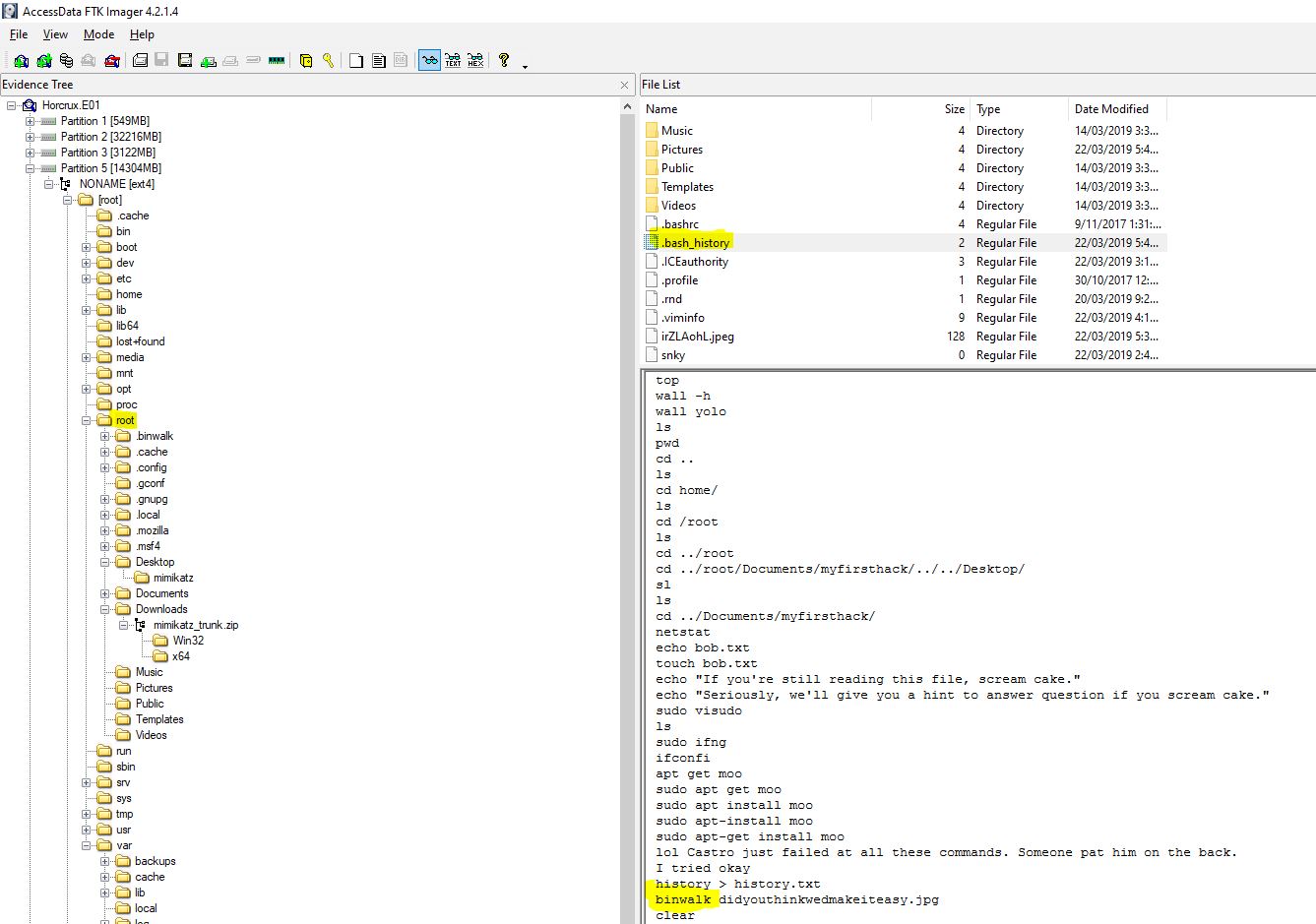1316x924 pixels.
Task: Click the Add Evidence Item toolbar icon
Action: click(x=21, y=61)
